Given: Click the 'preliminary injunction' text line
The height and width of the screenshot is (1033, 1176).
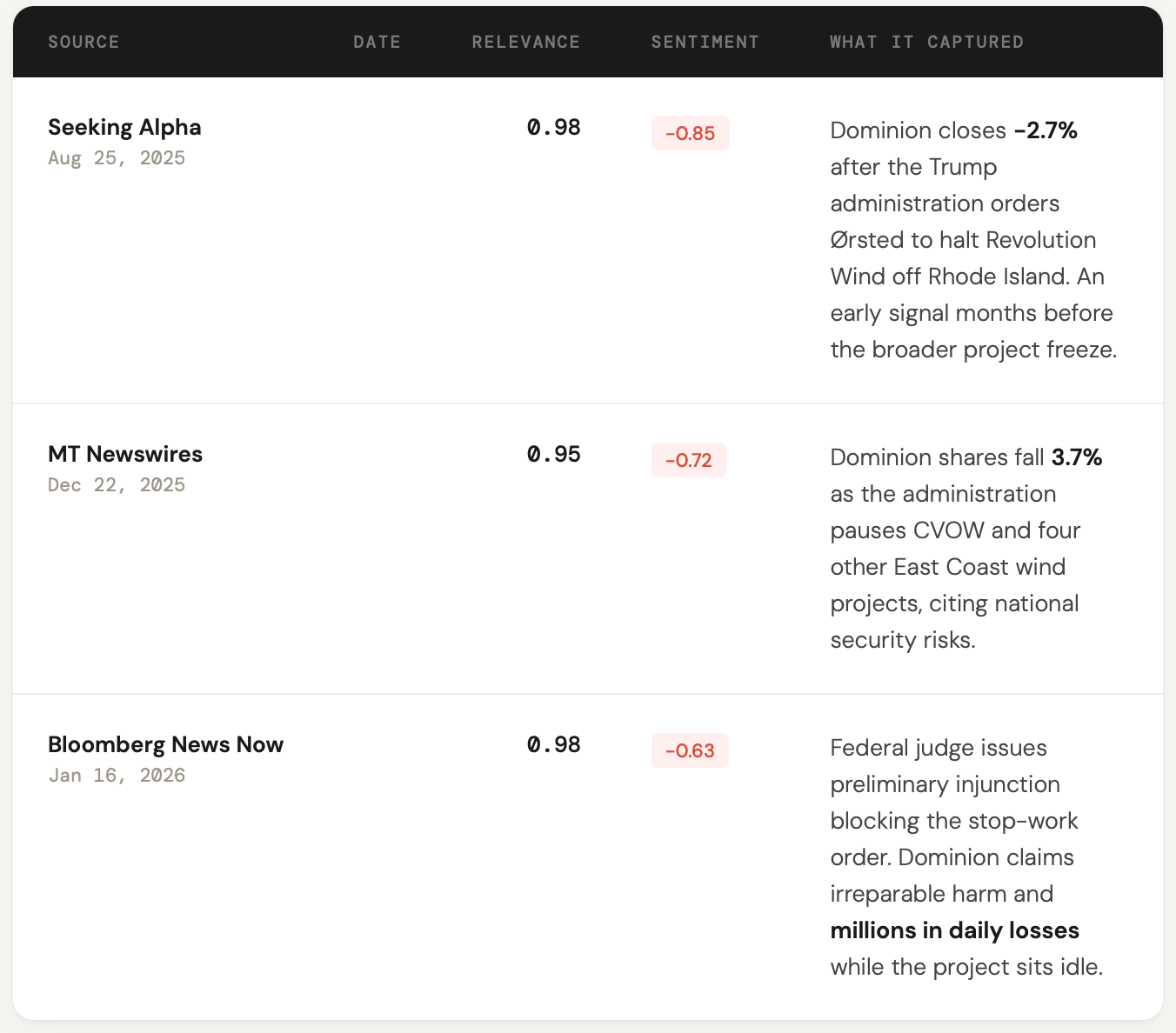Looking at the screenshot, I should (945, 784).
